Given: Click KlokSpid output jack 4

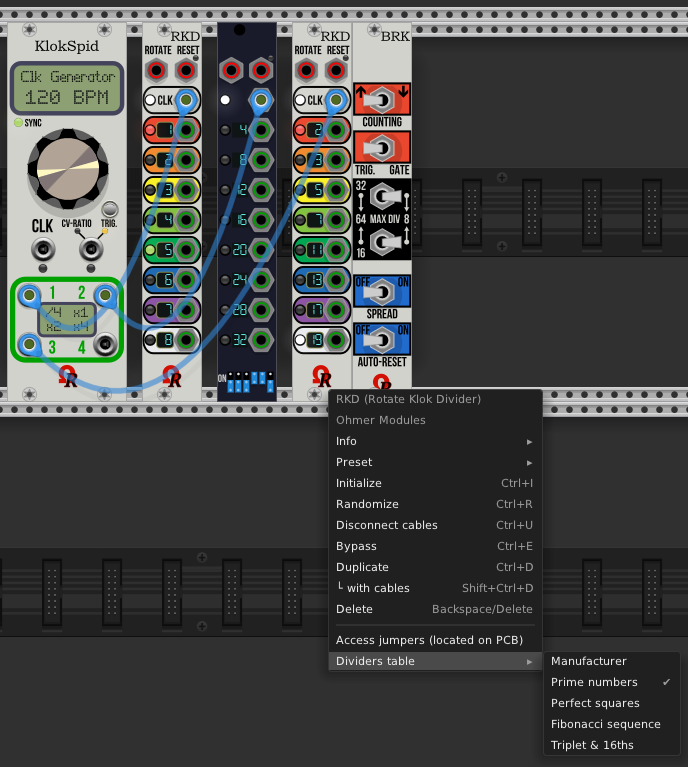Looking at the screenshot, I should pyautogui.click(x=105, y=344).
